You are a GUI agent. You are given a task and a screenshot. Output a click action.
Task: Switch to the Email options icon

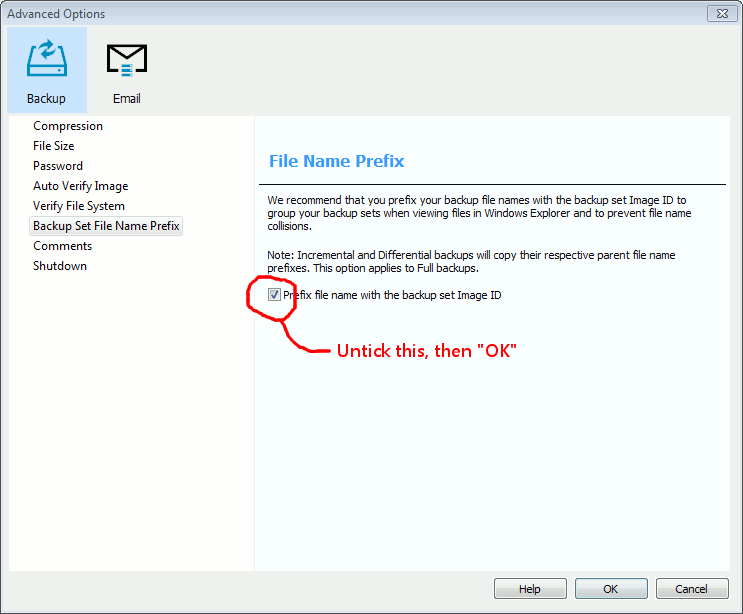(x=127, y=70)
